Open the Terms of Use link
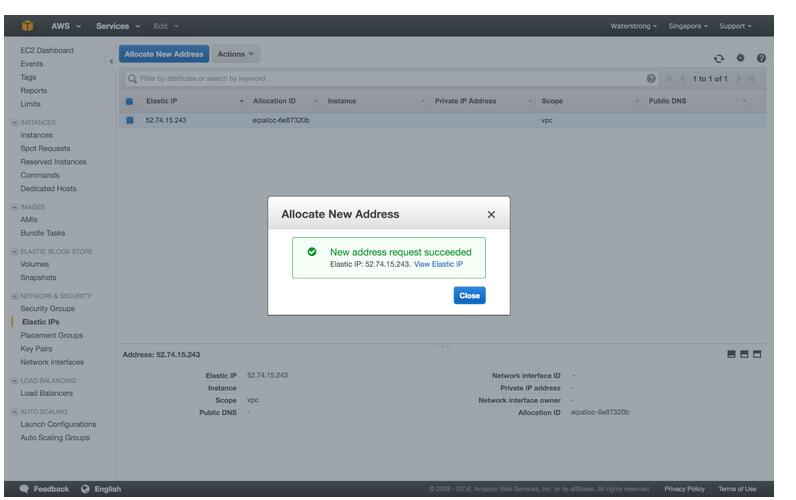The height and width of the screenshot is (500, 796). tap(737, 489)
